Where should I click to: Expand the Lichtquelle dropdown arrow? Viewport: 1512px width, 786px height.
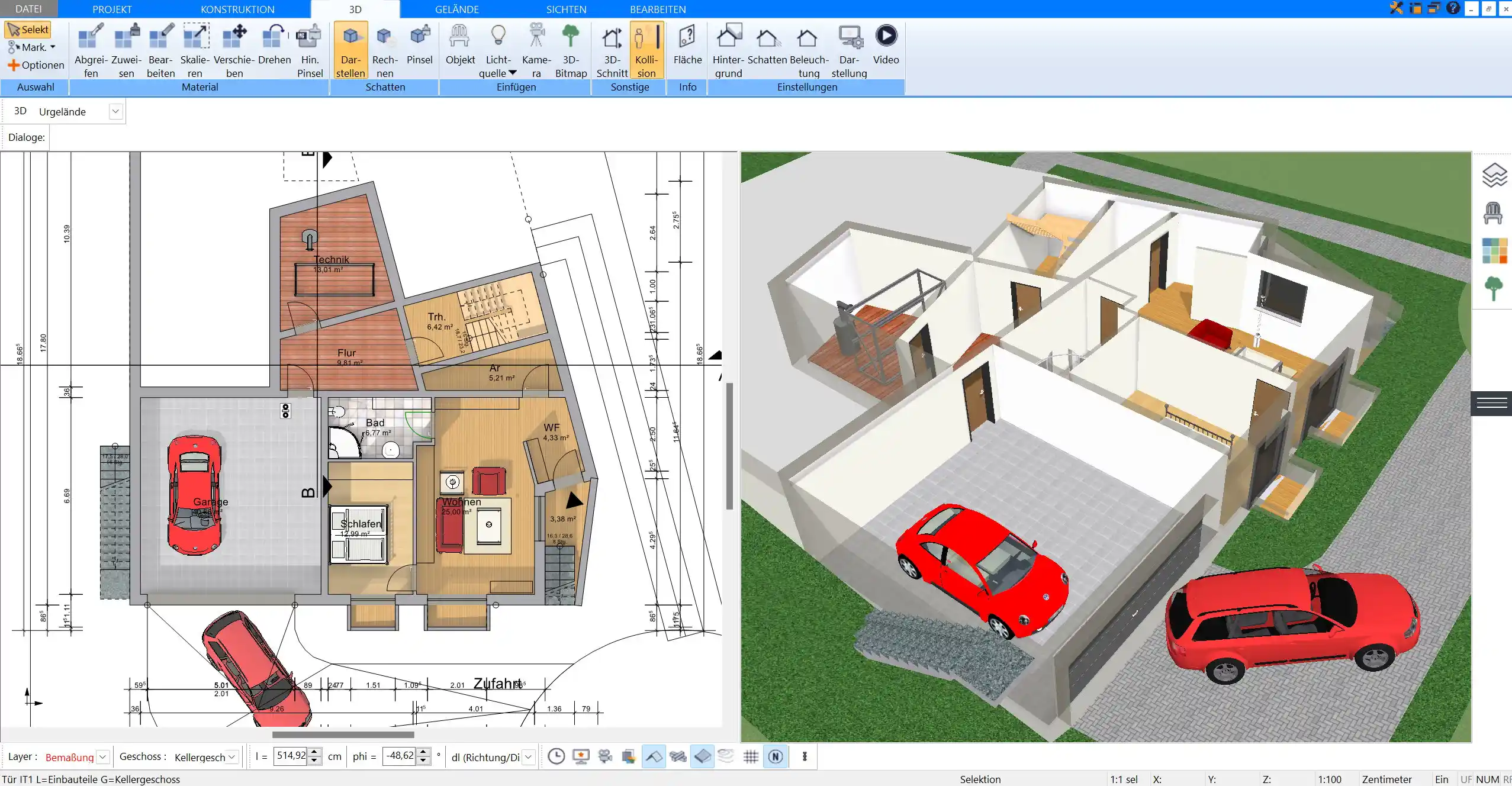(513, 73)
